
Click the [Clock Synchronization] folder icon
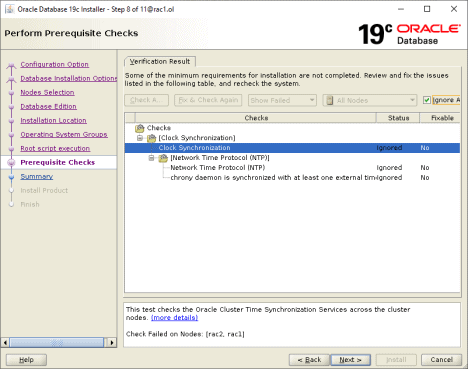coord(152,138)
